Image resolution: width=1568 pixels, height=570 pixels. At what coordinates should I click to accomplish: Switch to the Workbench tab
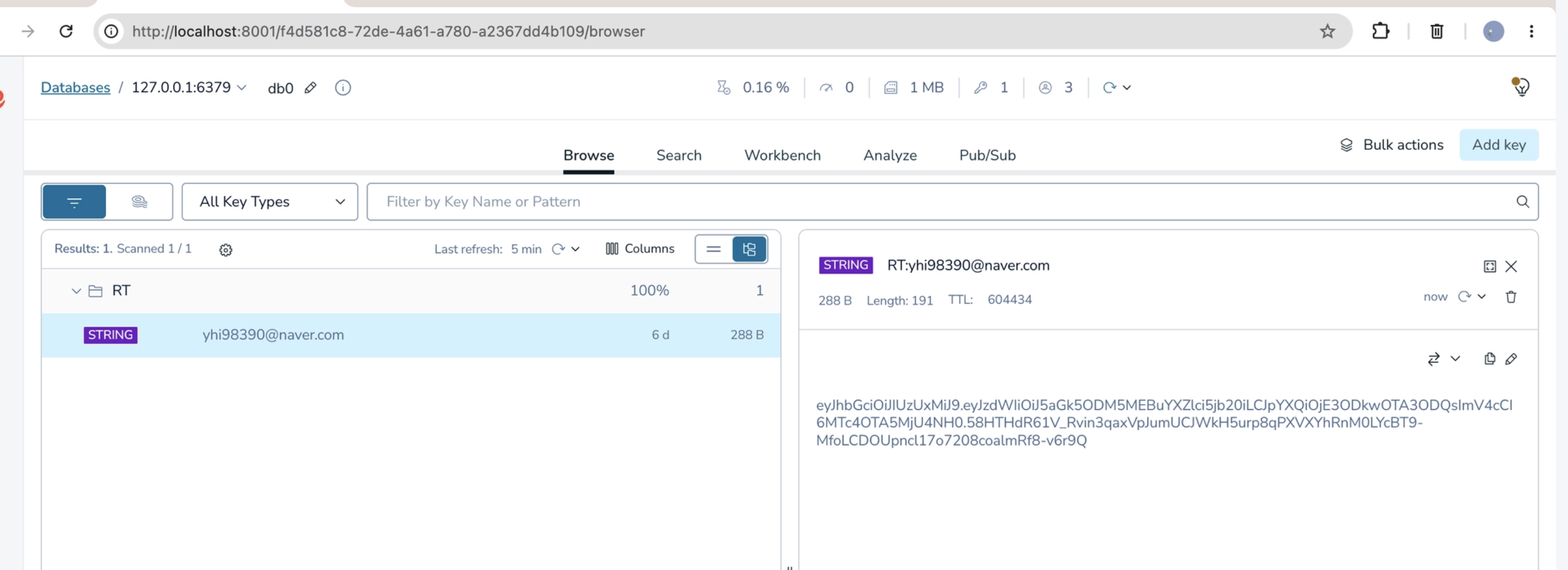coord(782,155)
